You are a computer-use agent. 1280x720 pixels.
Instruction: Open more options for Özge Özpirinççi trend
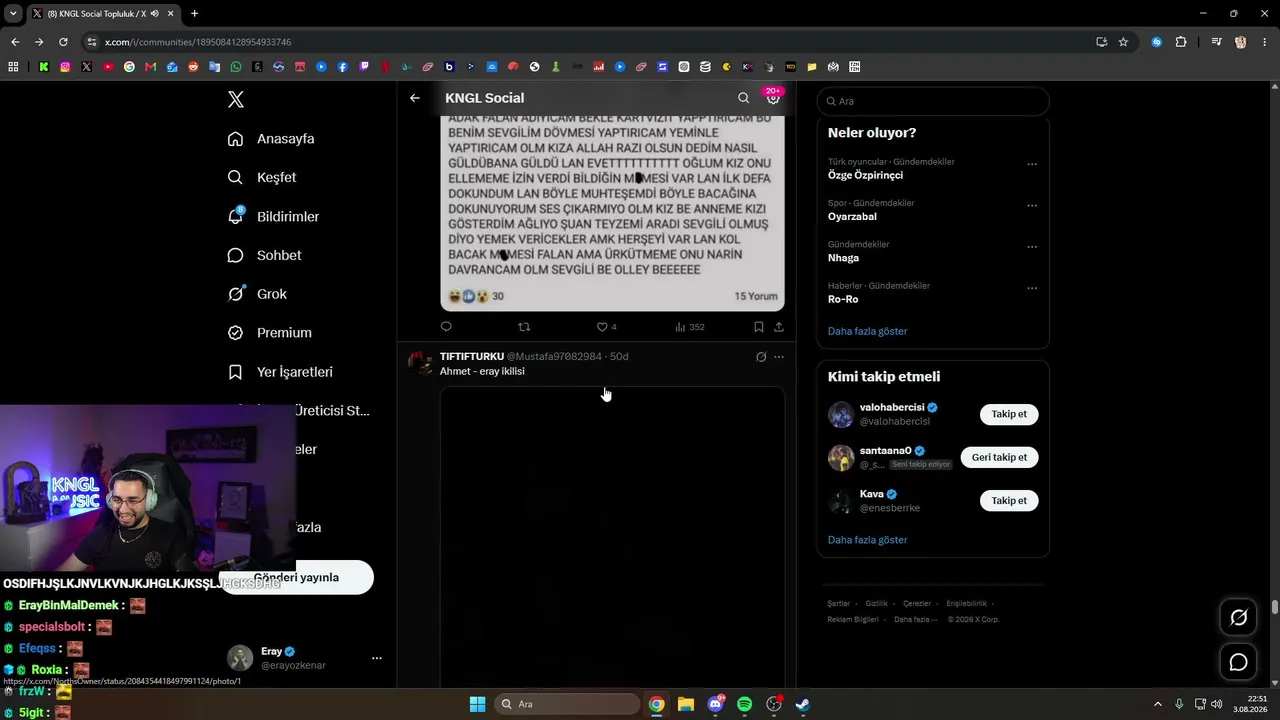tap(1032, 164)
